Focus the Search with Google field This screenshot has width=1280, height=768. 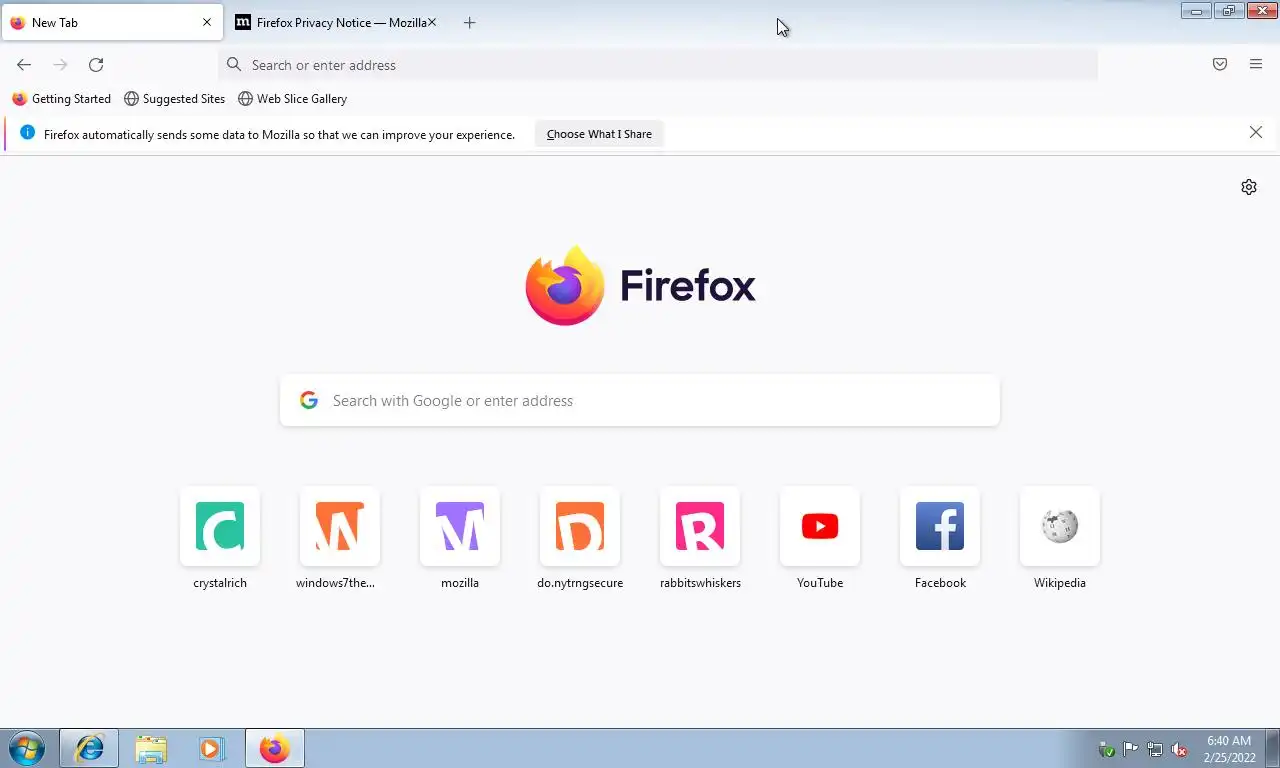pyautogui.click(x=640, y=400)
